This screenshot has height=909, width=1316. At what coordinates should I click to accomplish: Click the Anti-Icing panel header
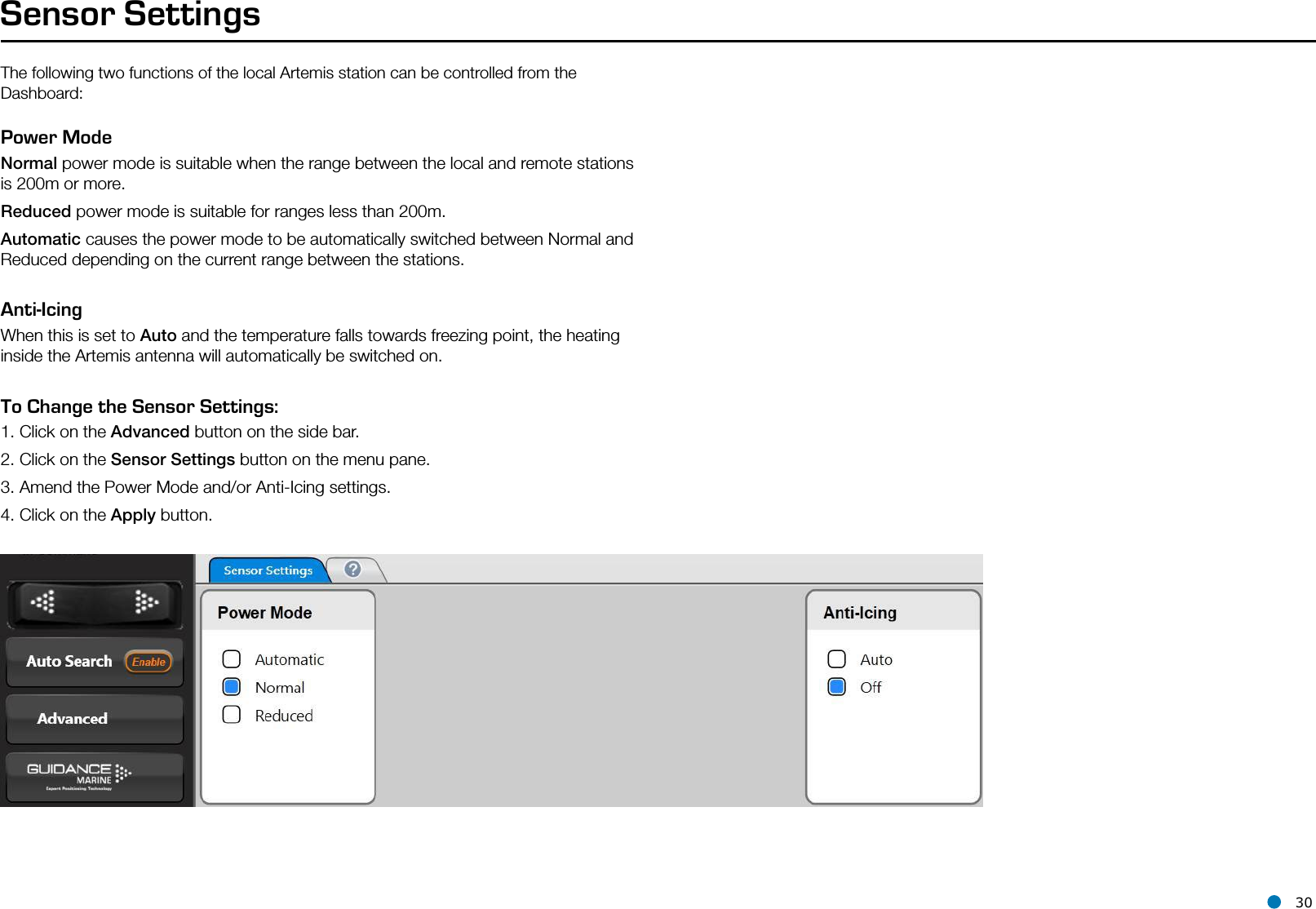point(893,612)
